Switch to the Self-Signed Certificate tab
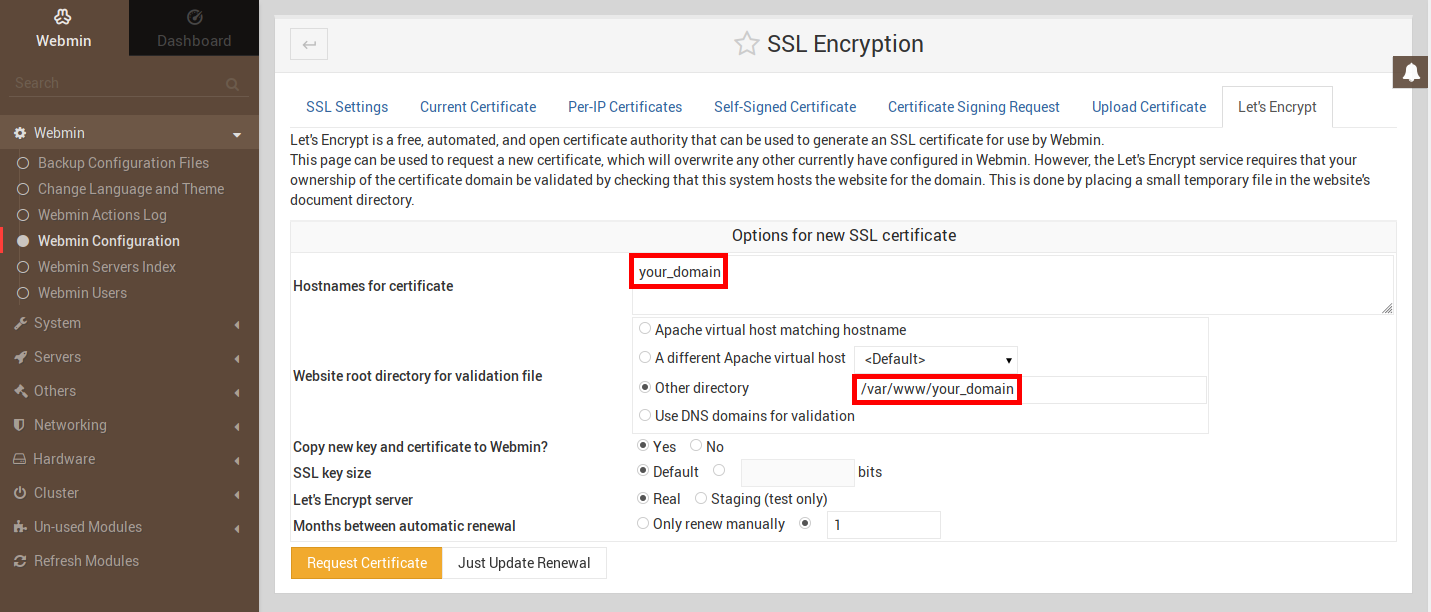 [x=784, y=107]
